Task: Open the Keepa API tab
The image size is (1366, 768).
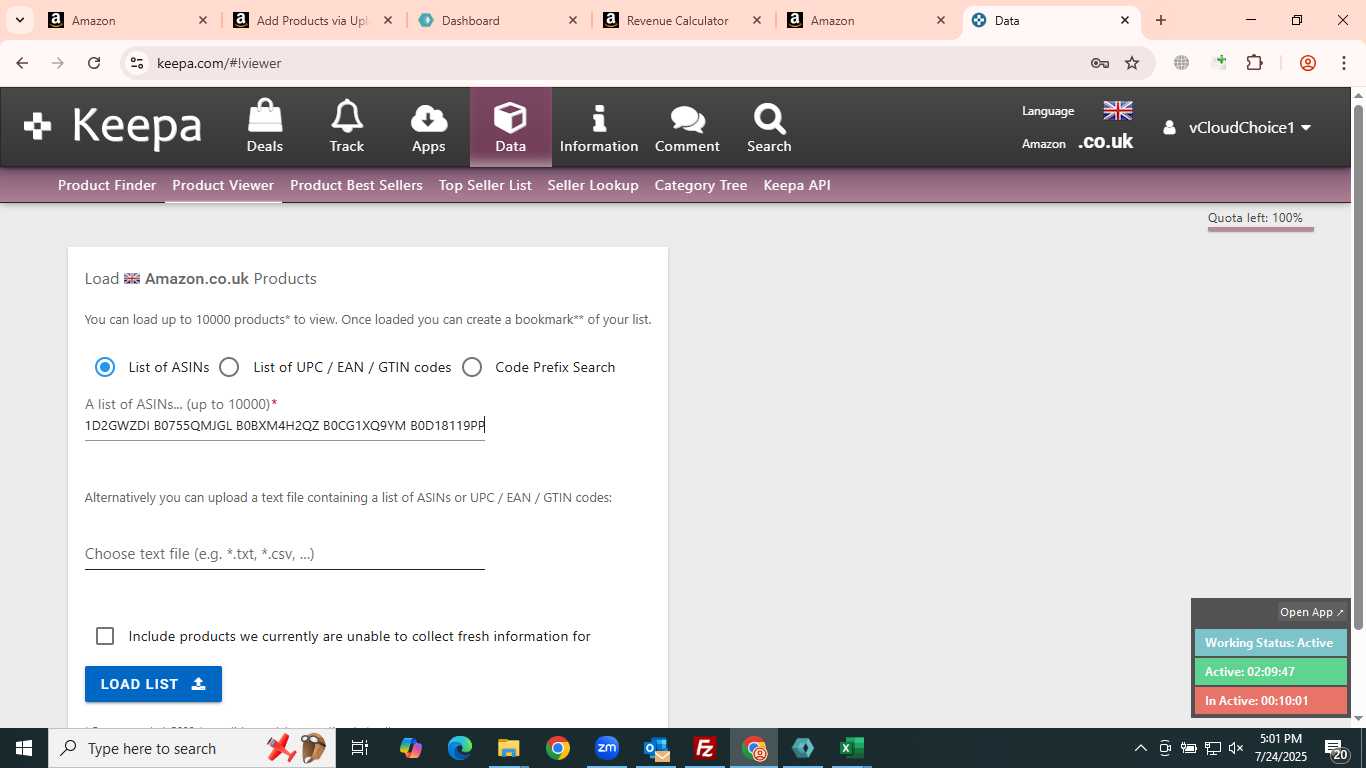Action: click(797, 185)
